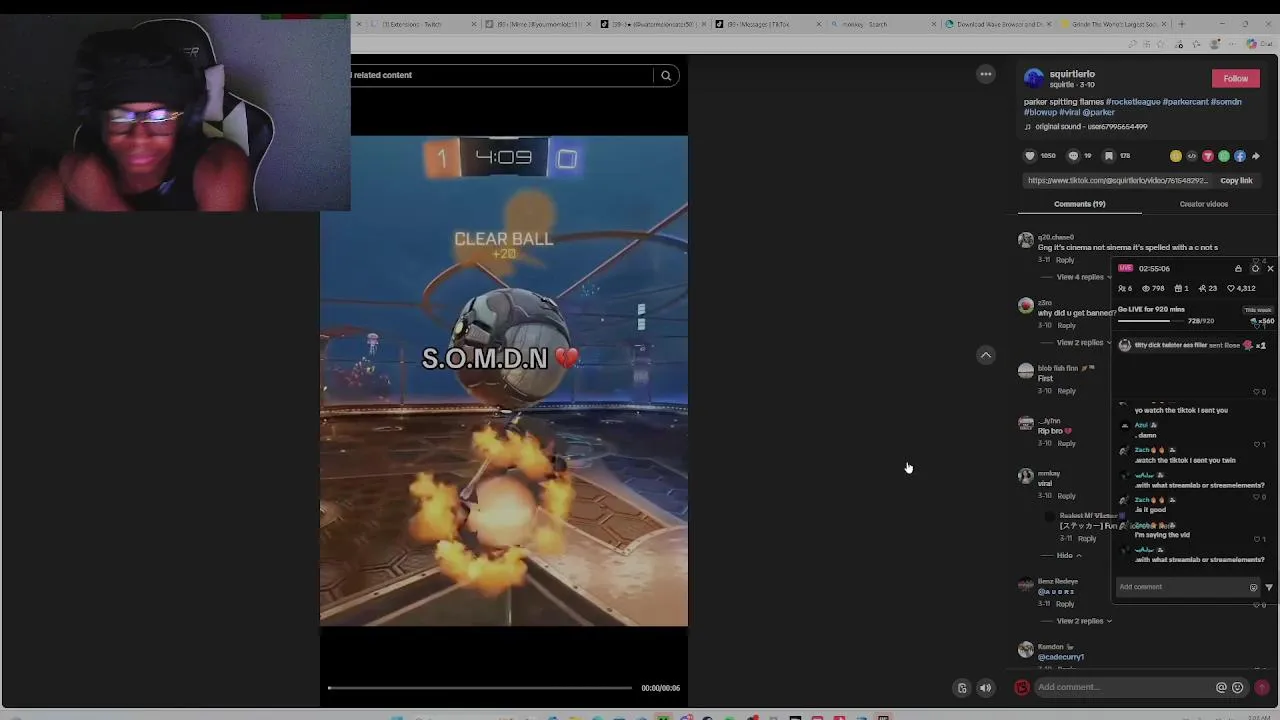Reply to mmkay's 'viral' comment

coord(1067,496)
